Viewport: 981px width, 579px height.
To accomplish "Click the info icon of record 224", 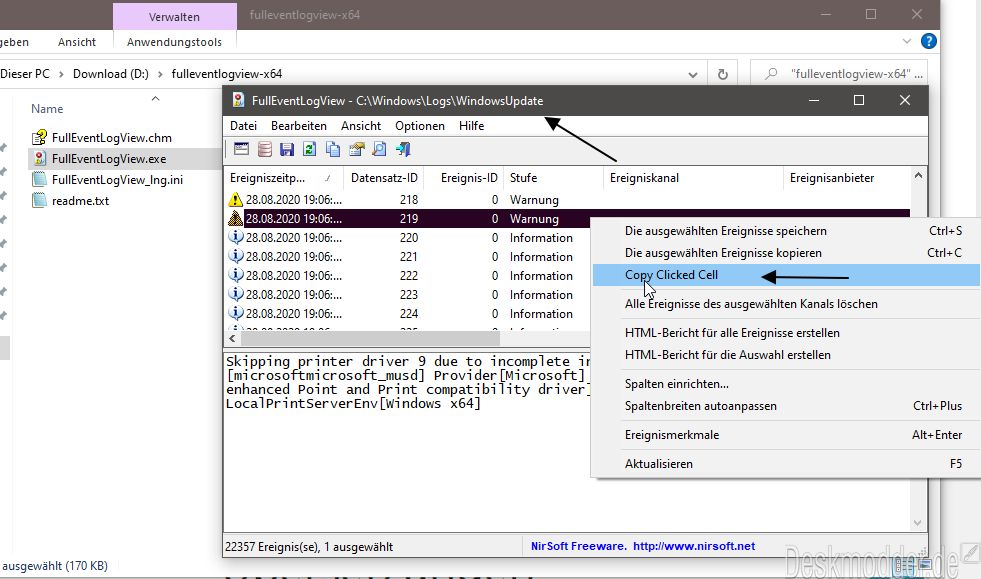I will point(235,312).
